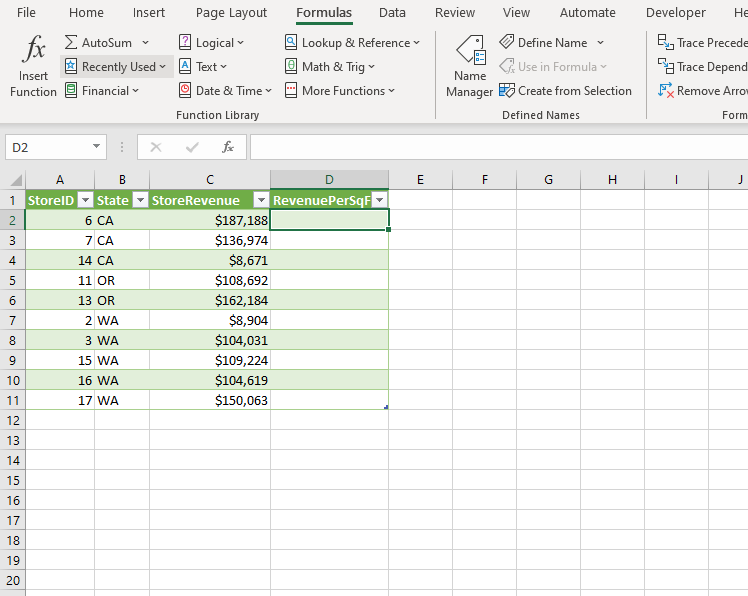Select cell with revenue $8,671

(x=210, y=260)
